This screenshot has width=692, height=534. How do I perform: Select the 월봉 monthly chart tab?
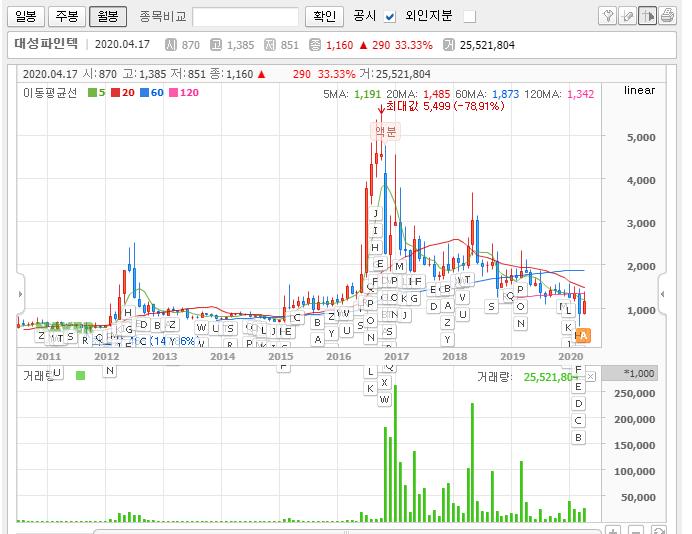click(x=108, y=17)
